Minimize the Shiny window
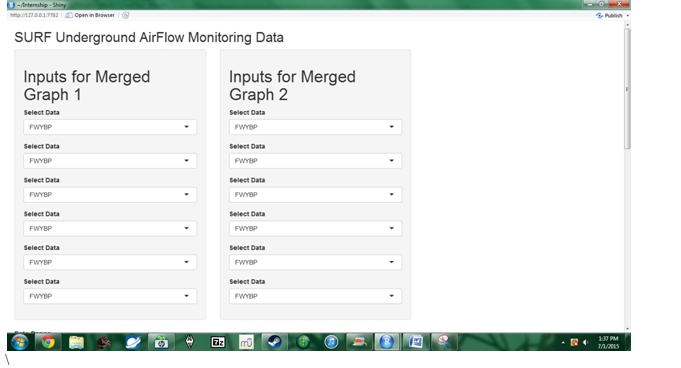 pos(589,4)
